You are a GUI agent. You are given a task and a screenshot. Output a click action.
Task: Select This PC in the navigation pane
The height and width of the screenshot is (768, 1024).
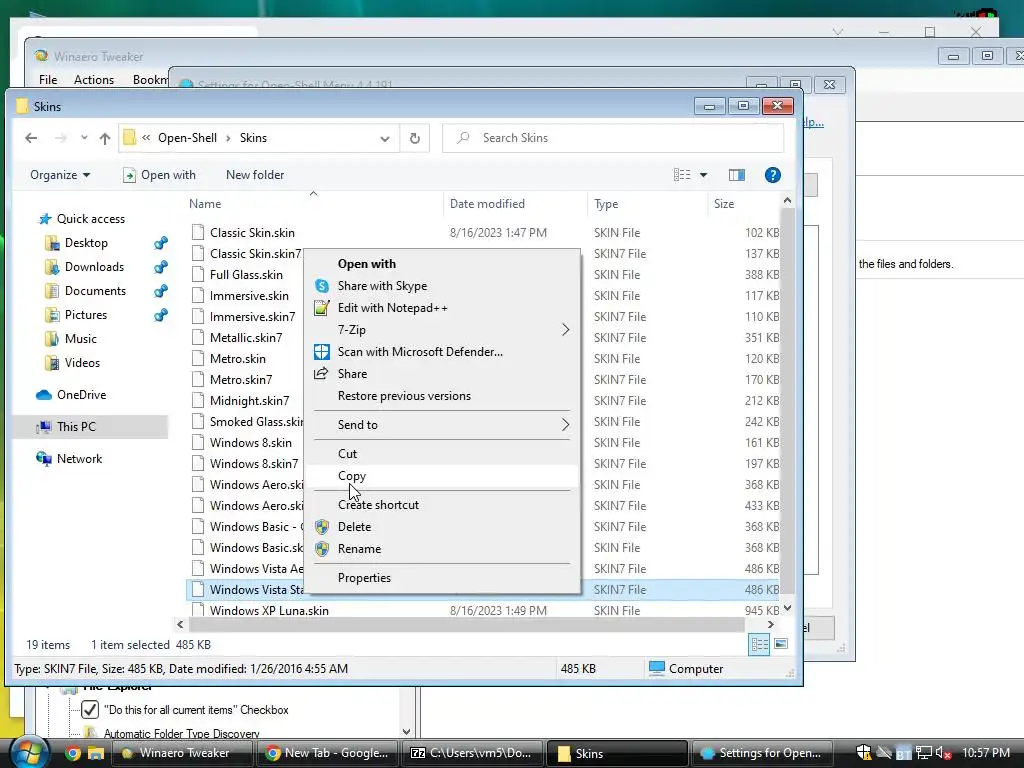tap(76, 427)
